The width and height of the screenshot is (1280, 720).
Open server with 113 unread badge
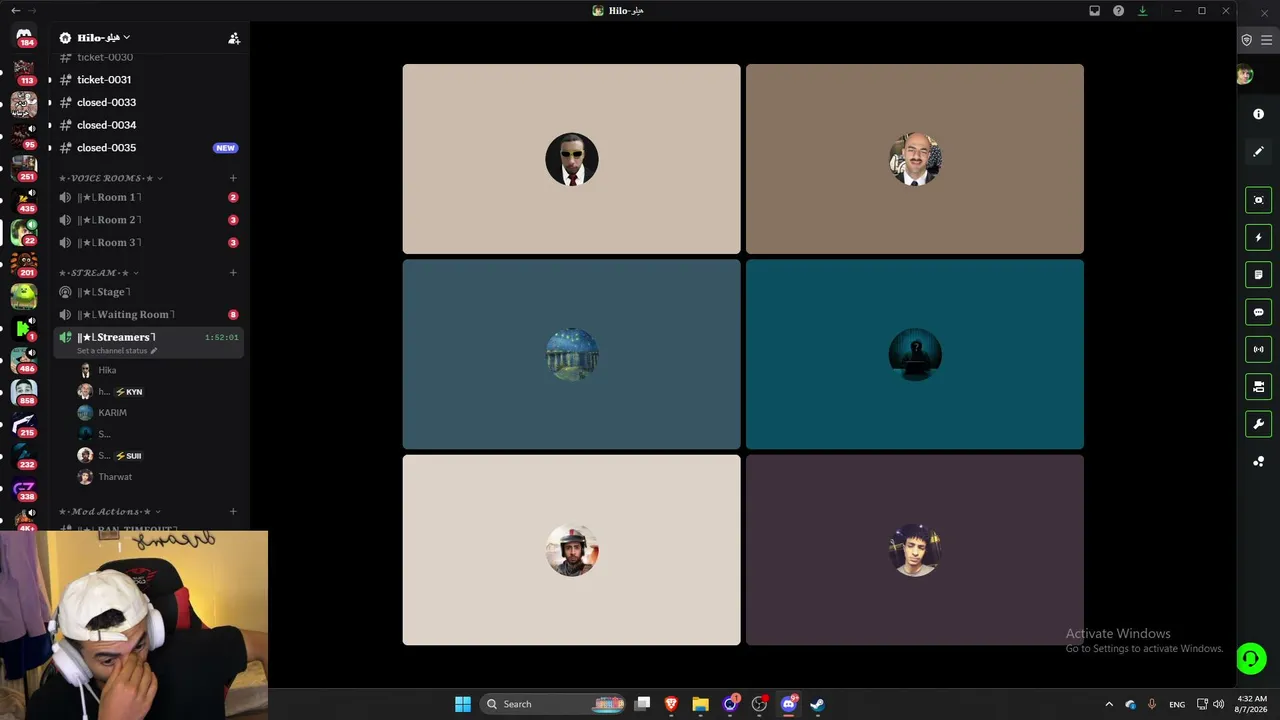24,72
